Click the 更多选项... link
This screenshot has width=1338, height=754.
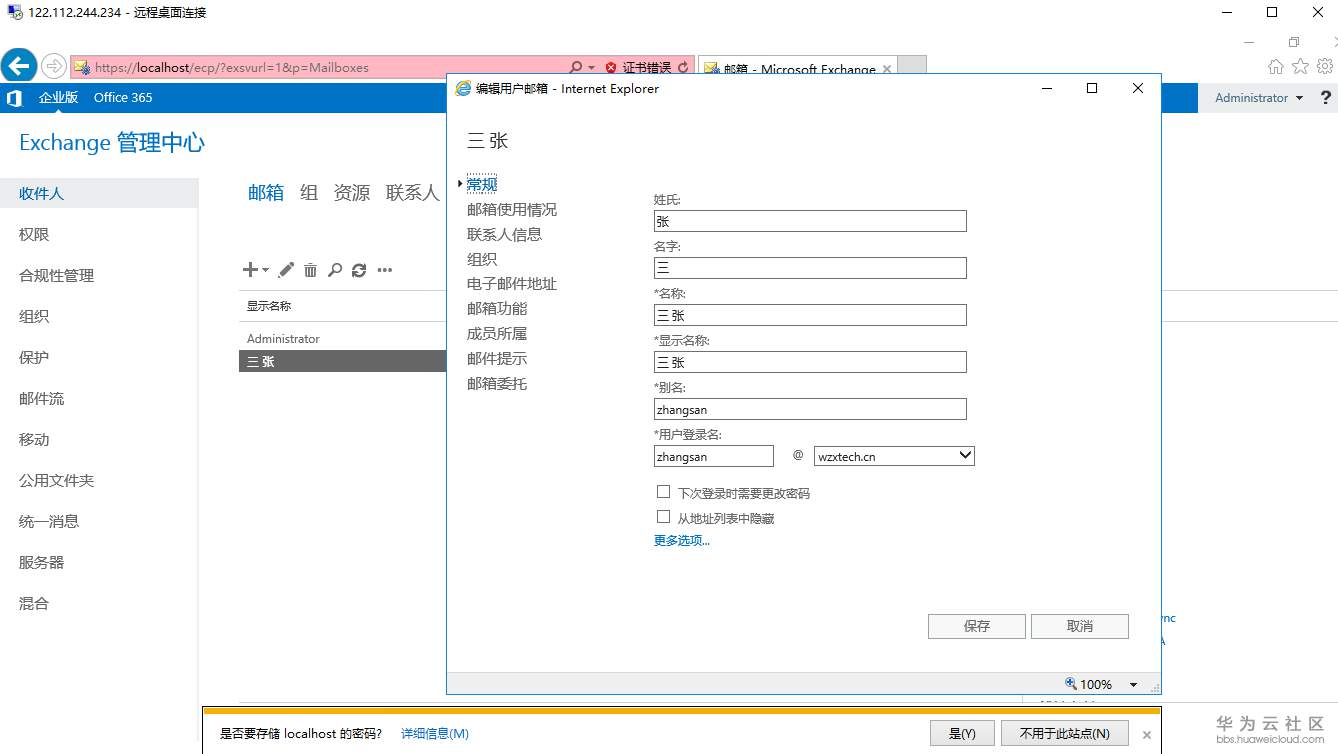pyautogui.click(x=682, y=541)
